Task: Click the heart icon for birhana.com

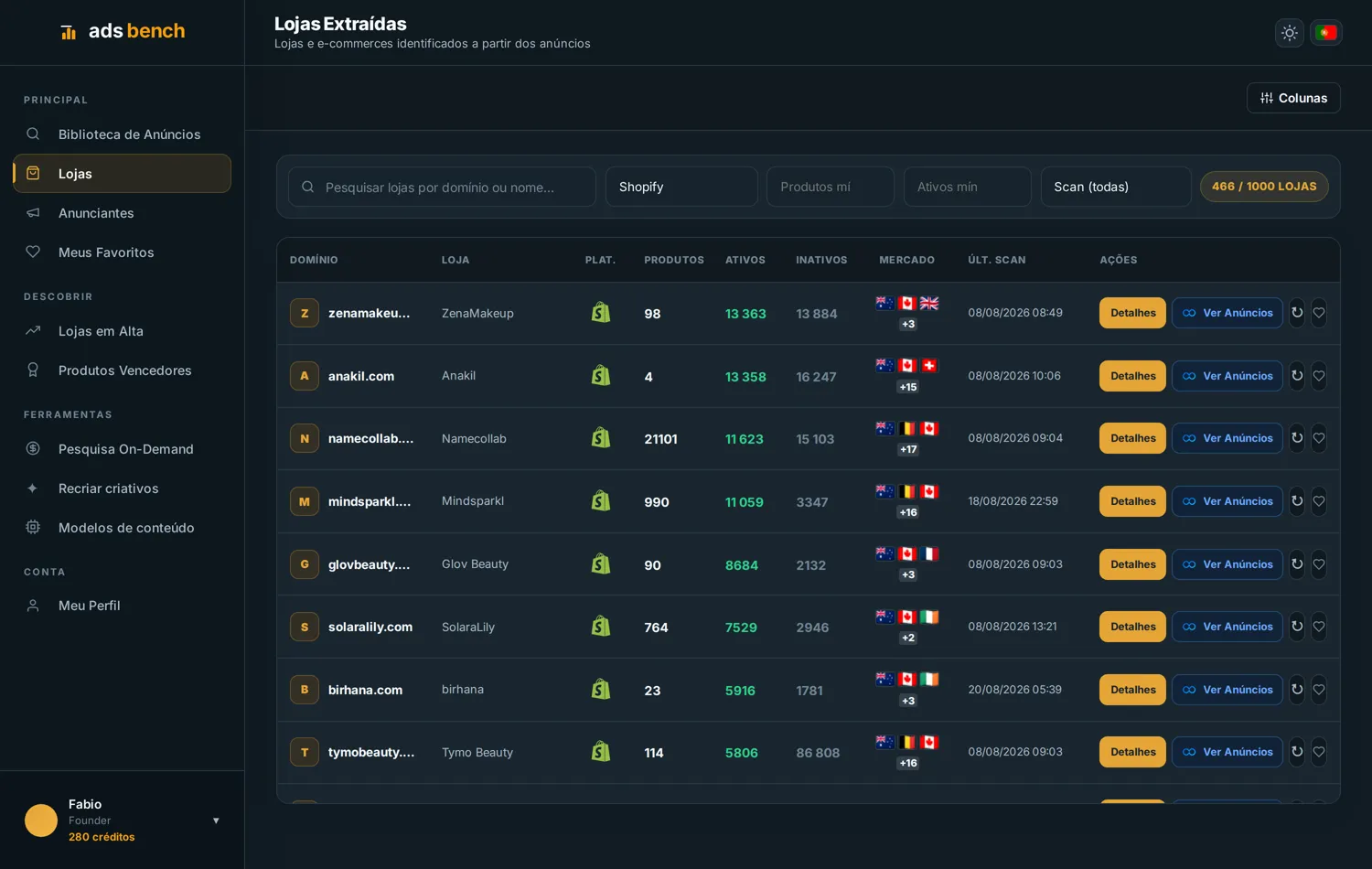Action: (x=1319, y=690)
